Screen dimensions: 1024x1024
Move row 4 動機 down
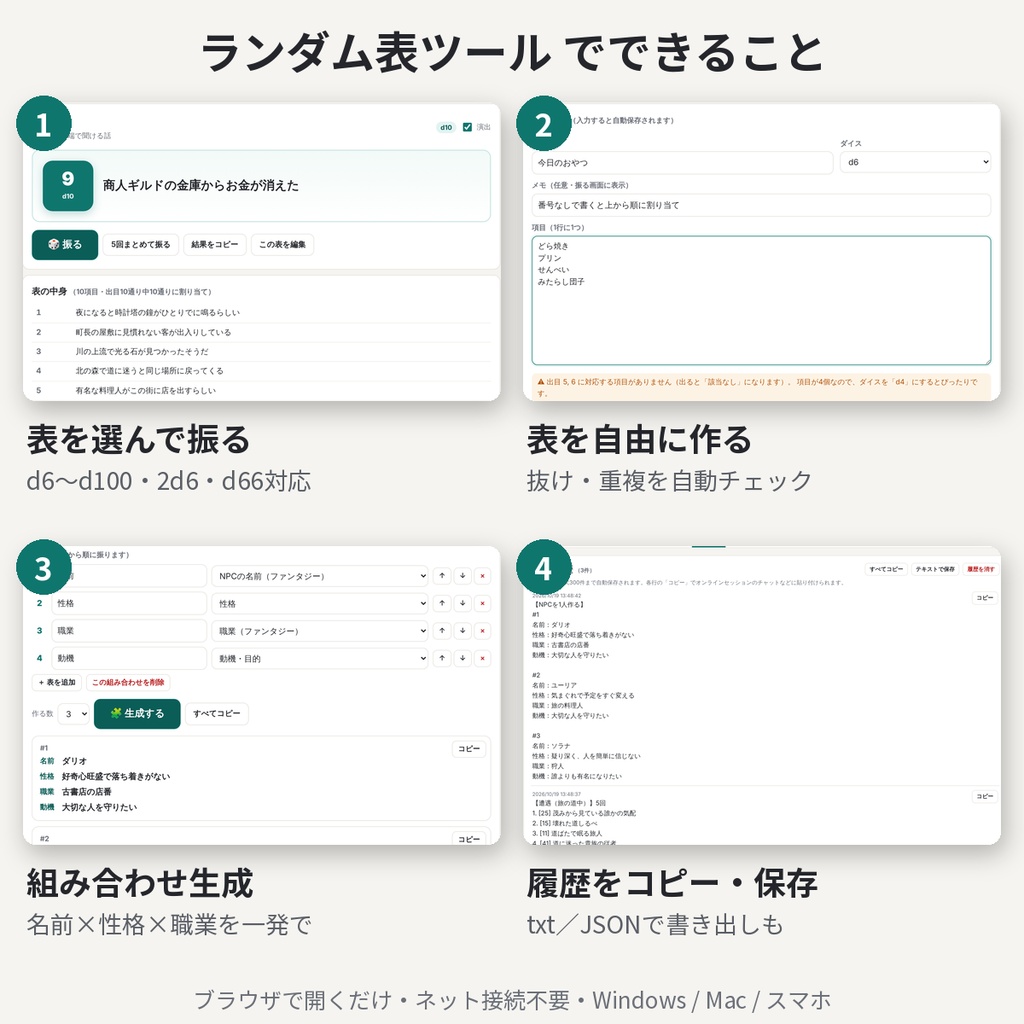(x=462, y=658)
